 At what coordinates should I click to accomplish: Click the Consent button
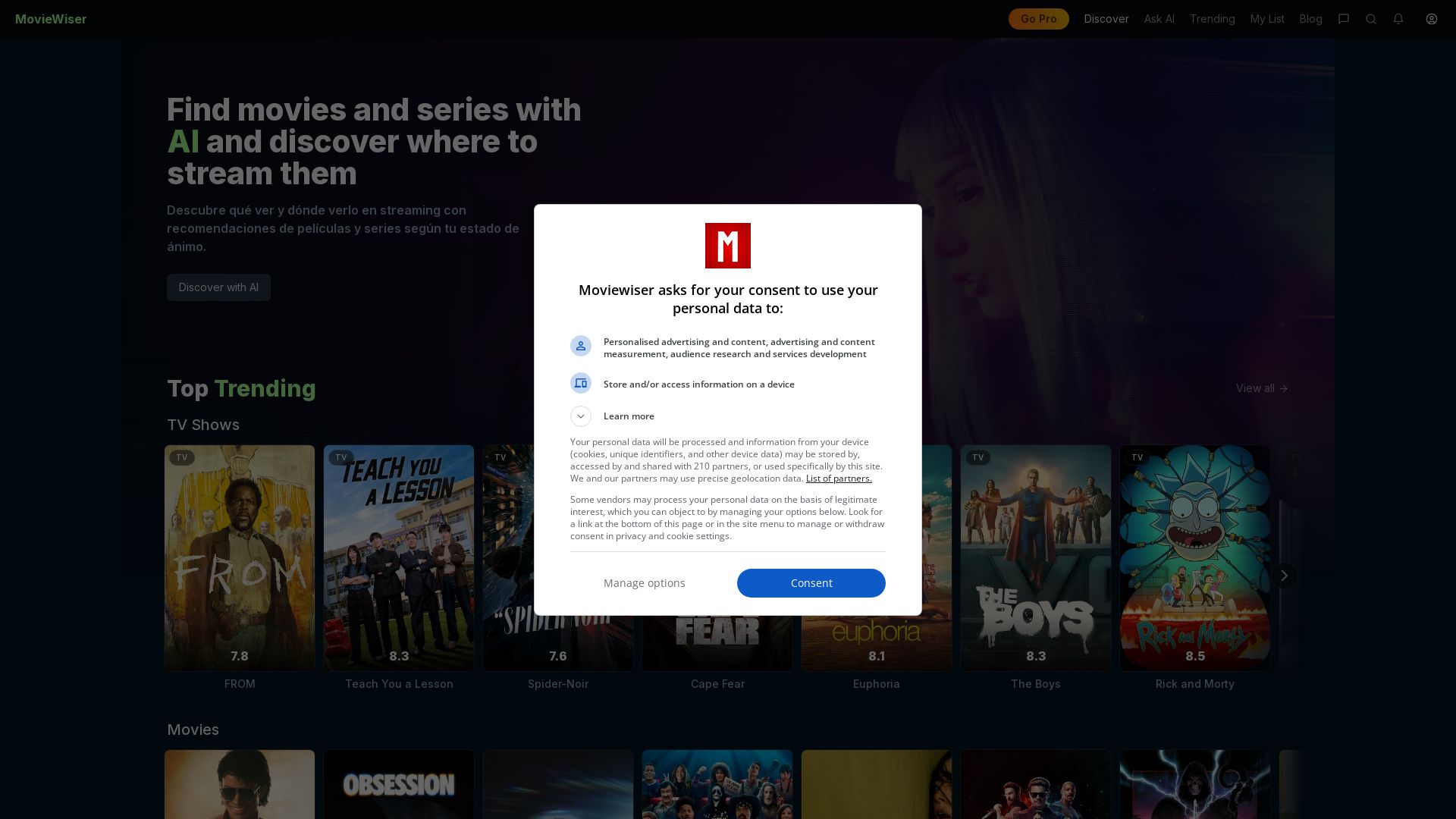coord(811,583)
